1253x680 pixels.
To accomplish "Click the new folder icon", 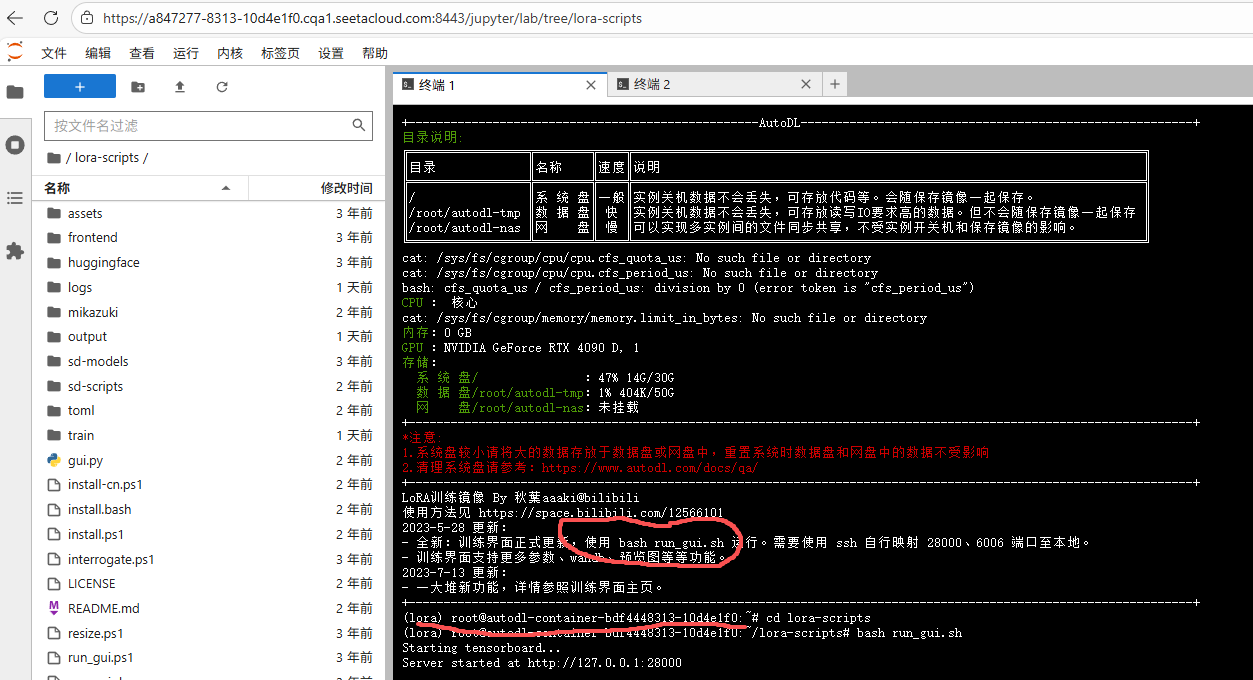I will click(138, 87).
